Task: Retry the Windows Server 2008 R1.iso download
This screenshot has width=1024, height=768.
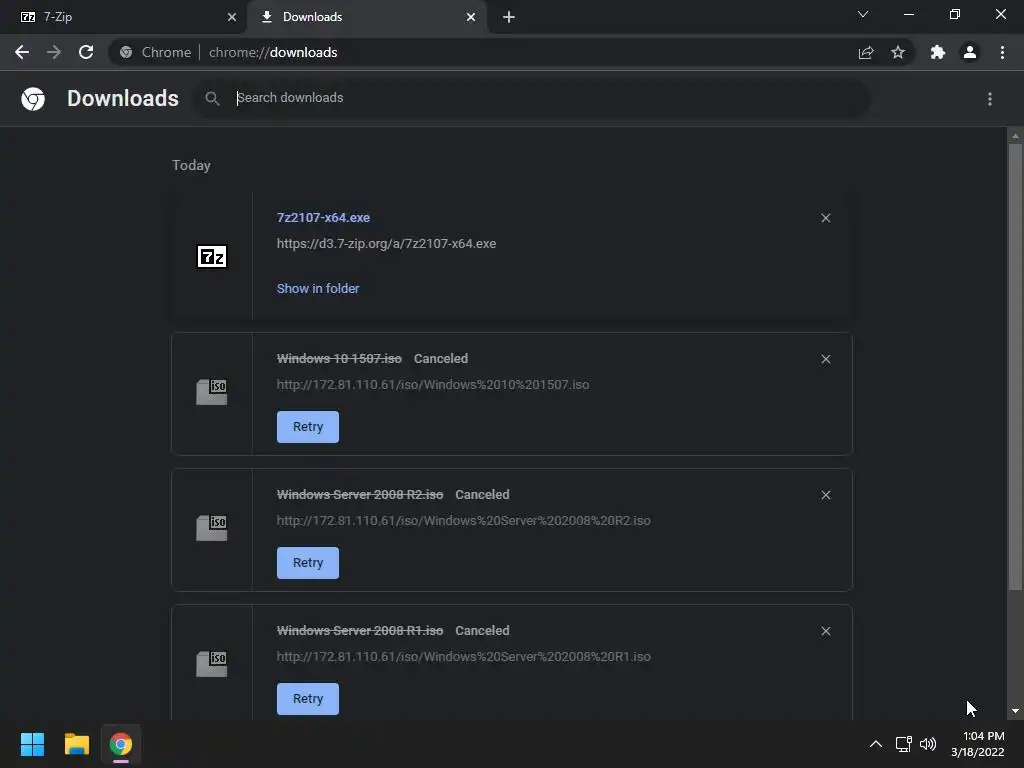Action: [x=308, y=698]
